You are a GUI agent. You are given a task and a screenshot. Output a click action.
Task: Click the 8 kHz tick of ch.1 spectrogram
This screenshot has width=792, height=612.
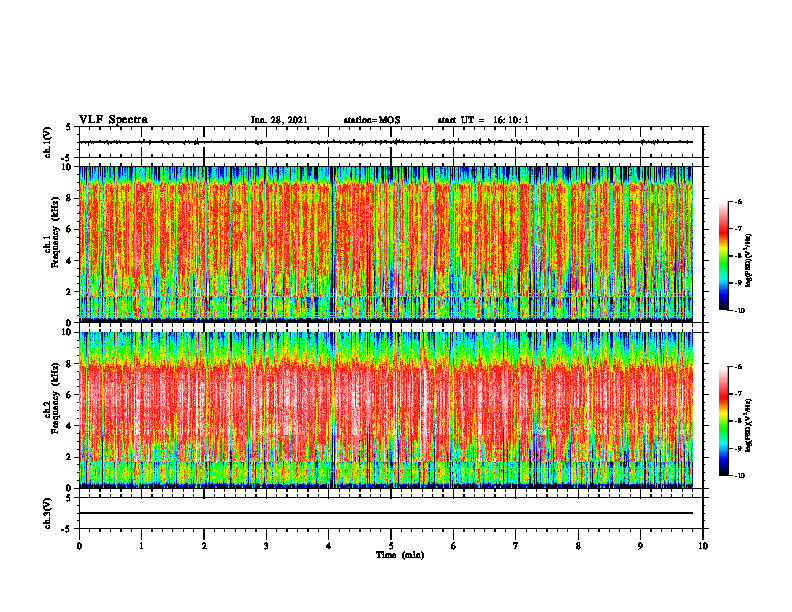[70, 198]
